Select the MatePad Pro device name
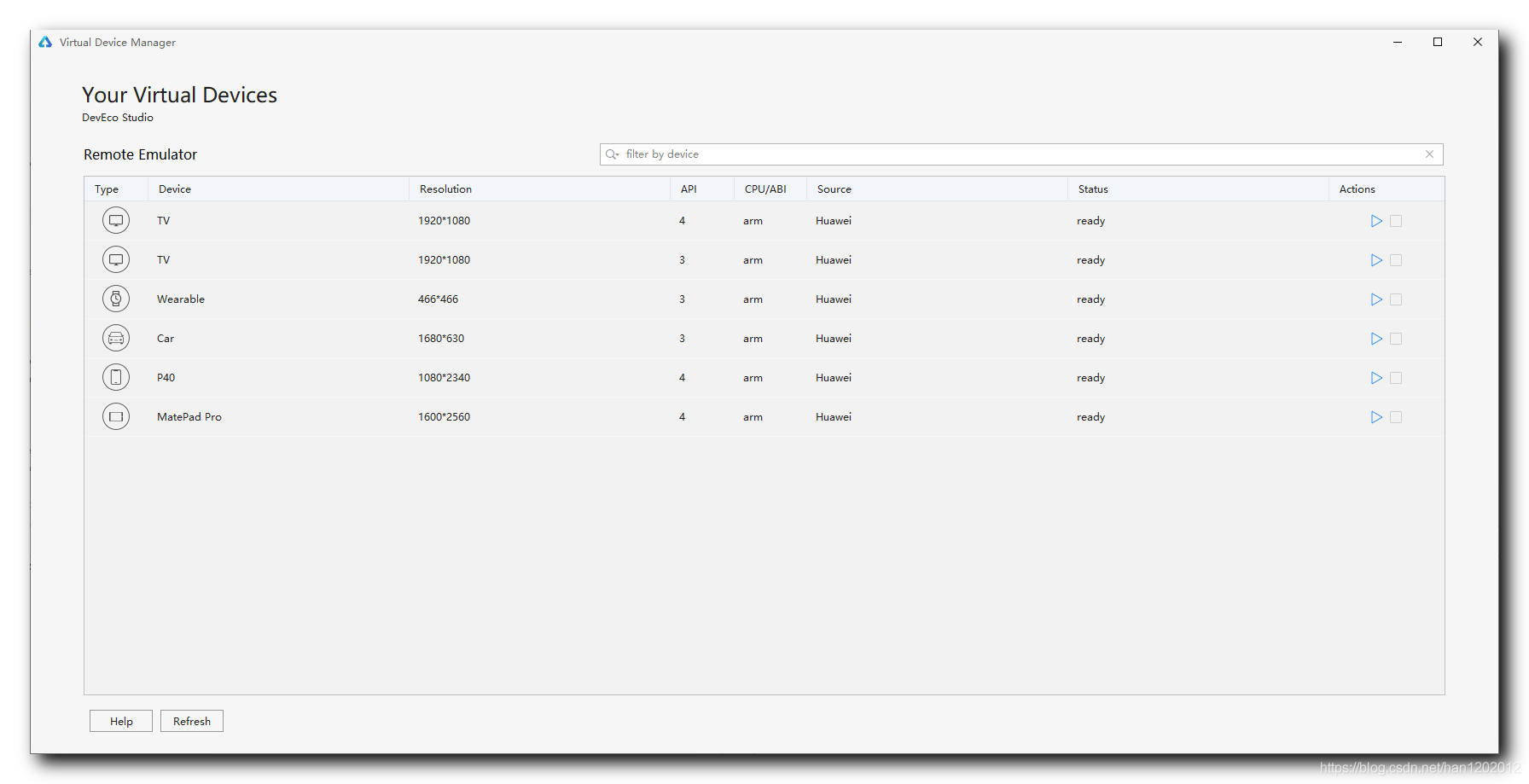This screenshot has height=784, width=1529. click(189, 417)
